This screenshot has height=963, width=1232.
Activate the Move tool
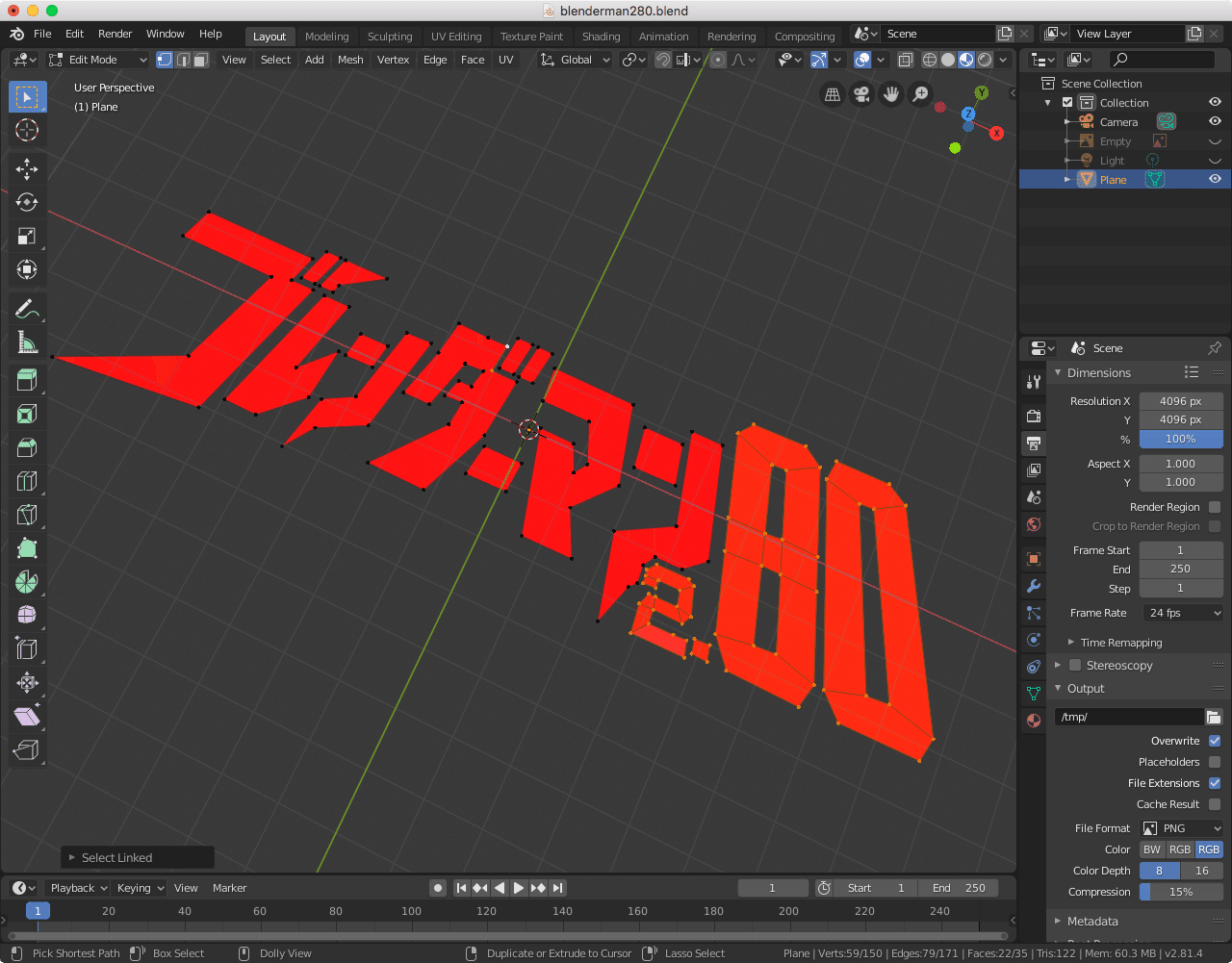(27, 169)
